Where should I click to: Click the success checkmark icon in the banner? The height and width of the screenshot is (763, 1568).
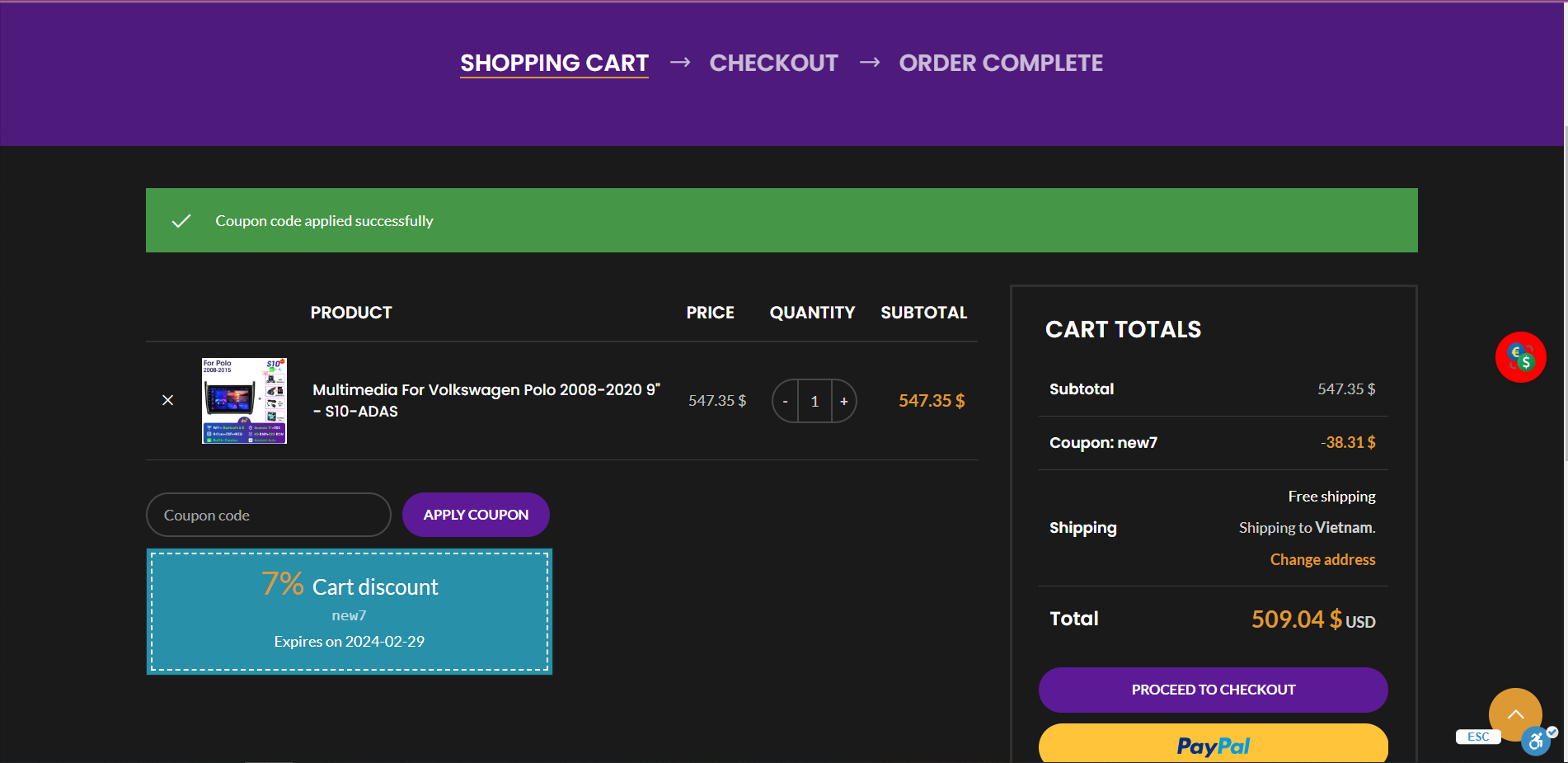tap(181, 220)
